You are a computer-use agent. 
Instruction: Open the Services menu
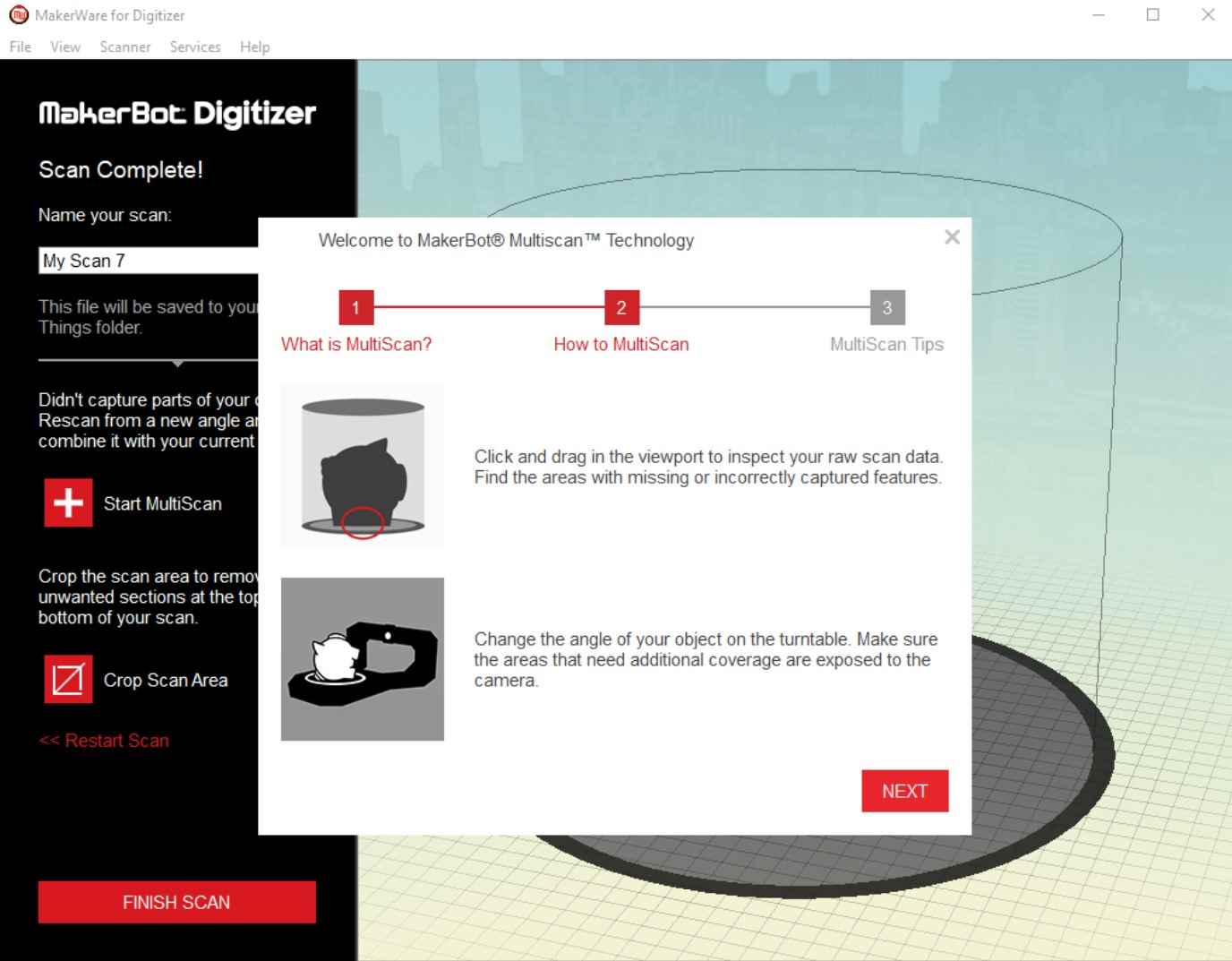click(195, 47)
